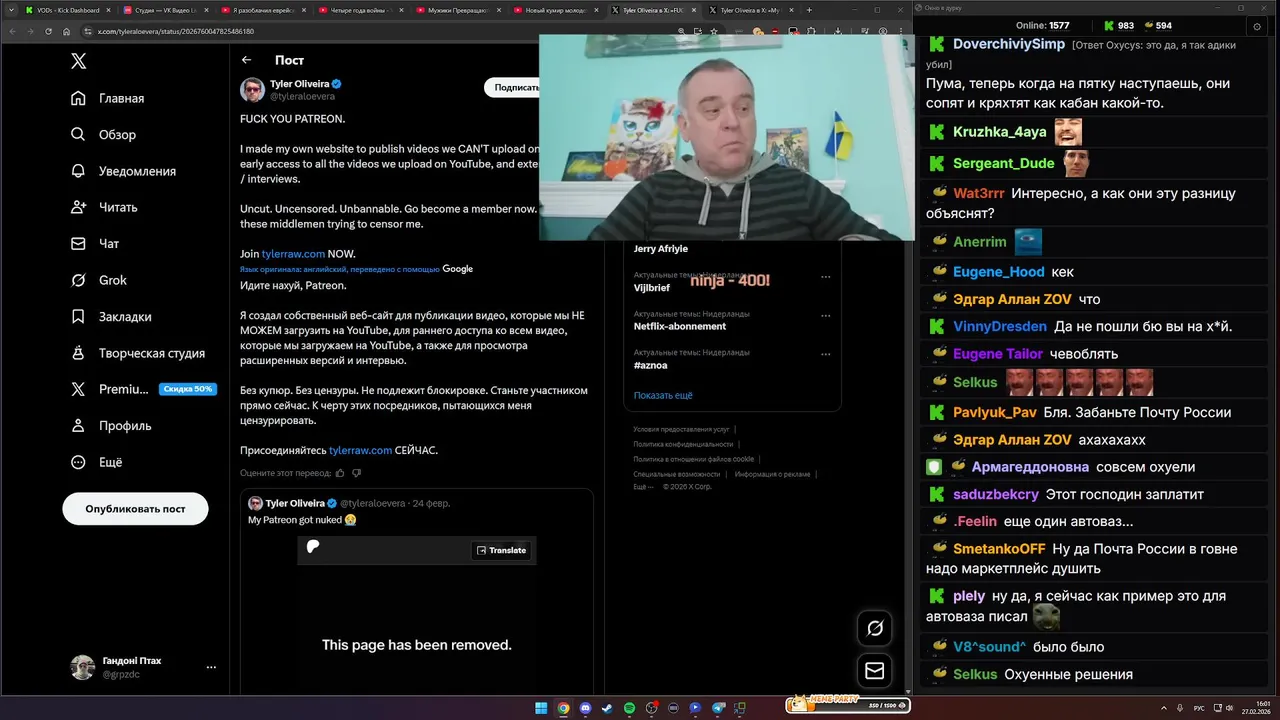Image resolution: width=1280 pixels, height=720 pixels.
Task: Open Политика конфиденциальности link
Action: [x=683, y=444]
